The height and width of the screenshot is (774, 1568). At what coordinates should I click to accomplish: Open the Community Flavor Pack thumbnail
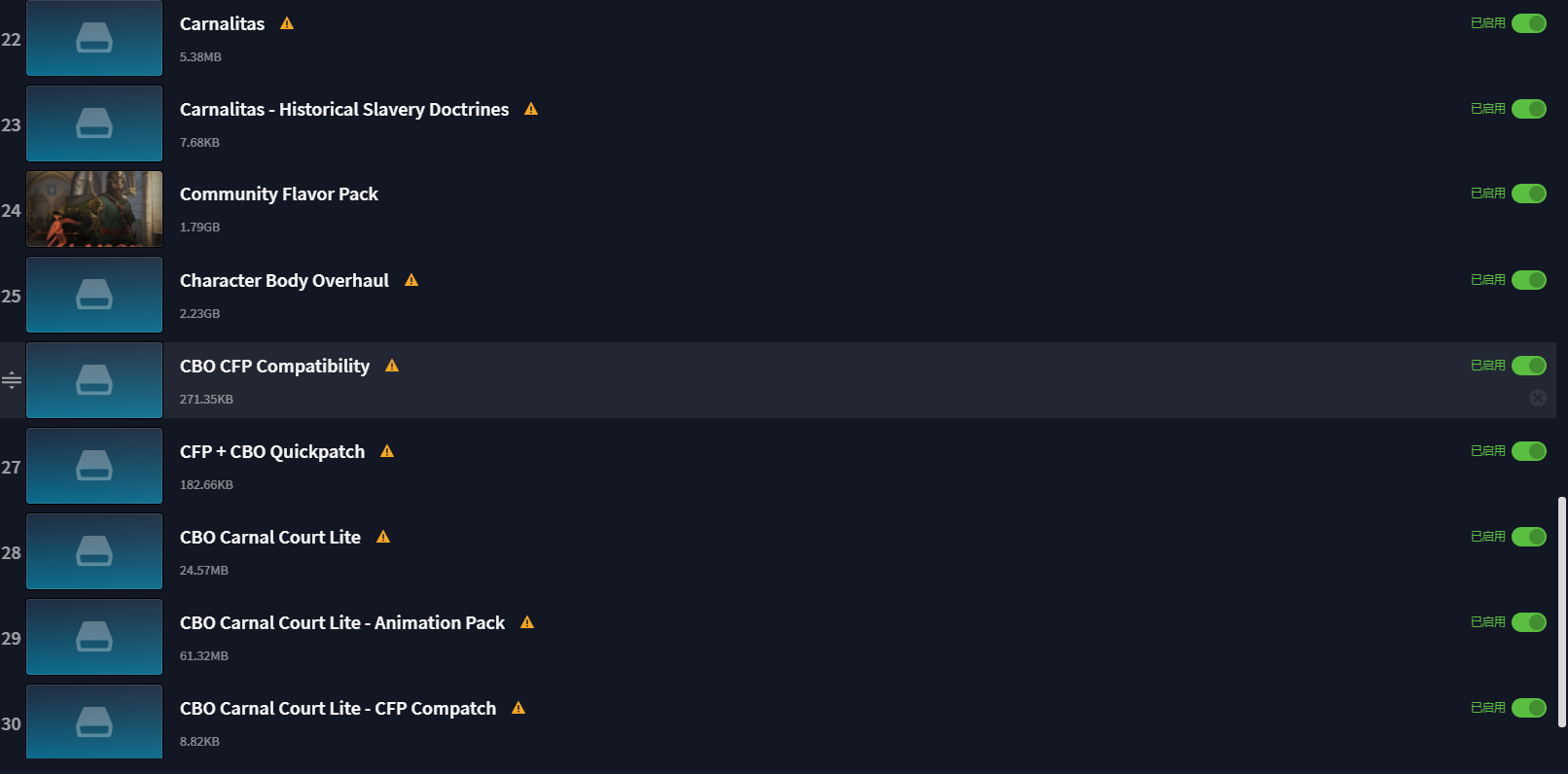pos(94,209)
